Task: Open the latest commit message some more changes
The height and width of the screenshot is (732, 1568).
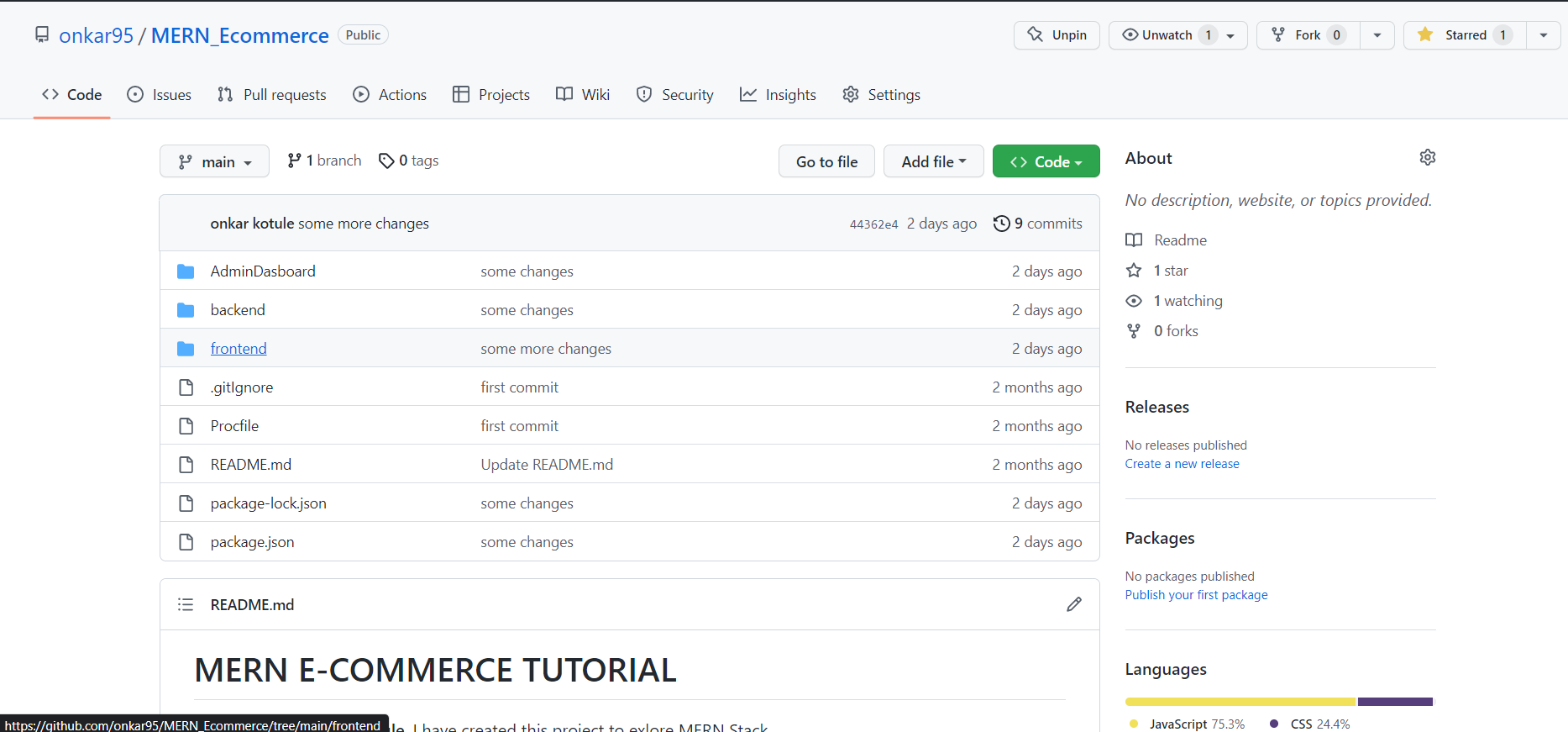Action: click(364, 224)
